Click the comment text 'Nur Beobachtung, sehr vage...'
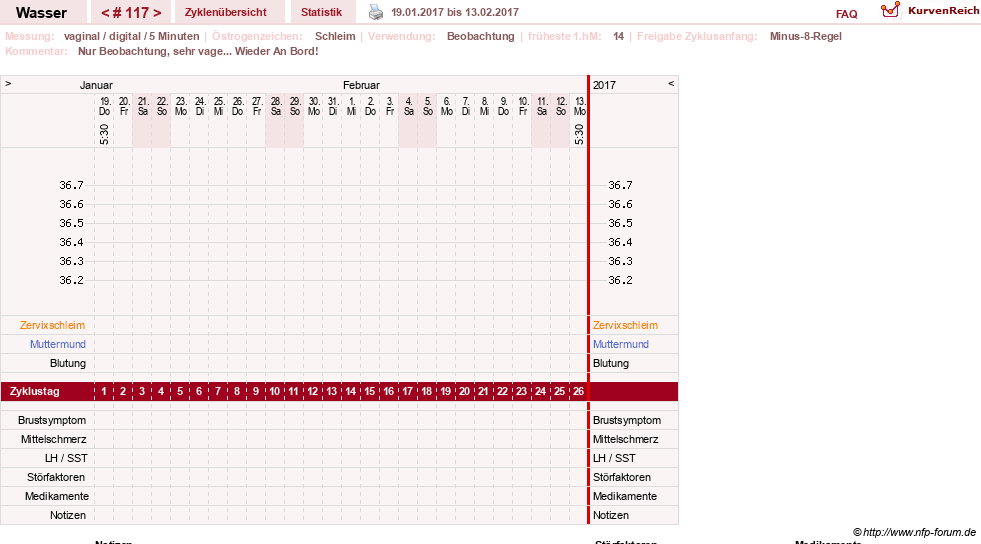This screenshot has height=544, width=981. point(198,51)
